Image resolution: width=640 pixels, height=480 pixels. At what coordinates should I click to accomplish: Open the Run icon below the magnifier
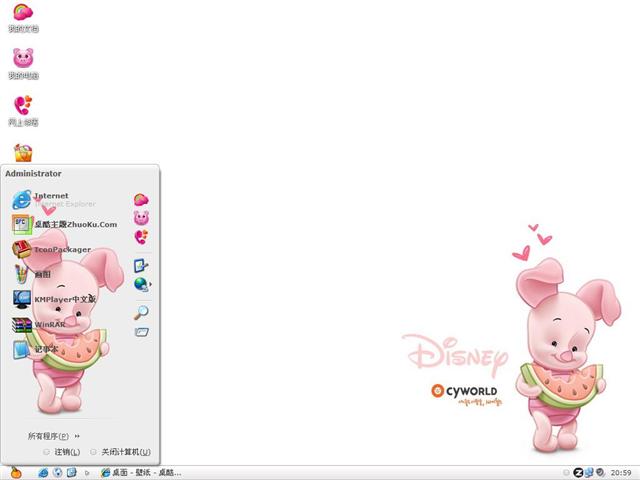[142, 332]
